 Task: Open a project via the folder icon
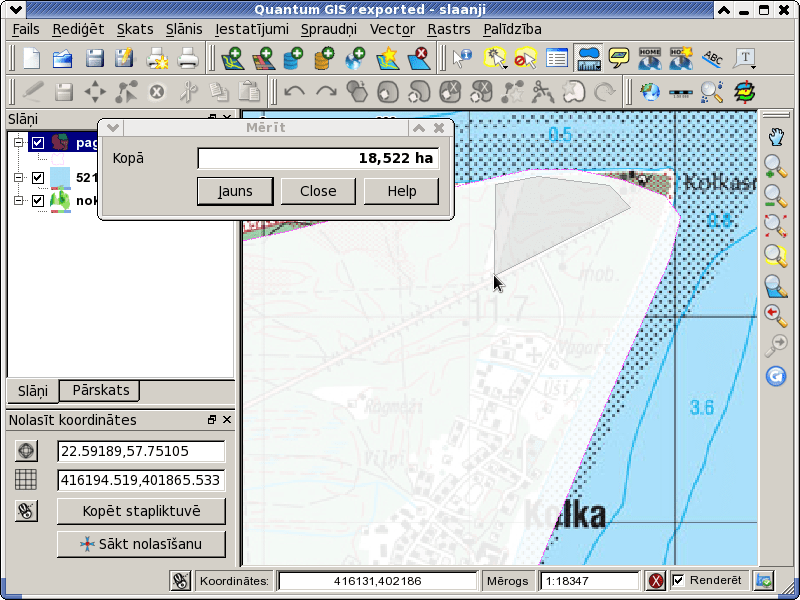tap(63, 58)
